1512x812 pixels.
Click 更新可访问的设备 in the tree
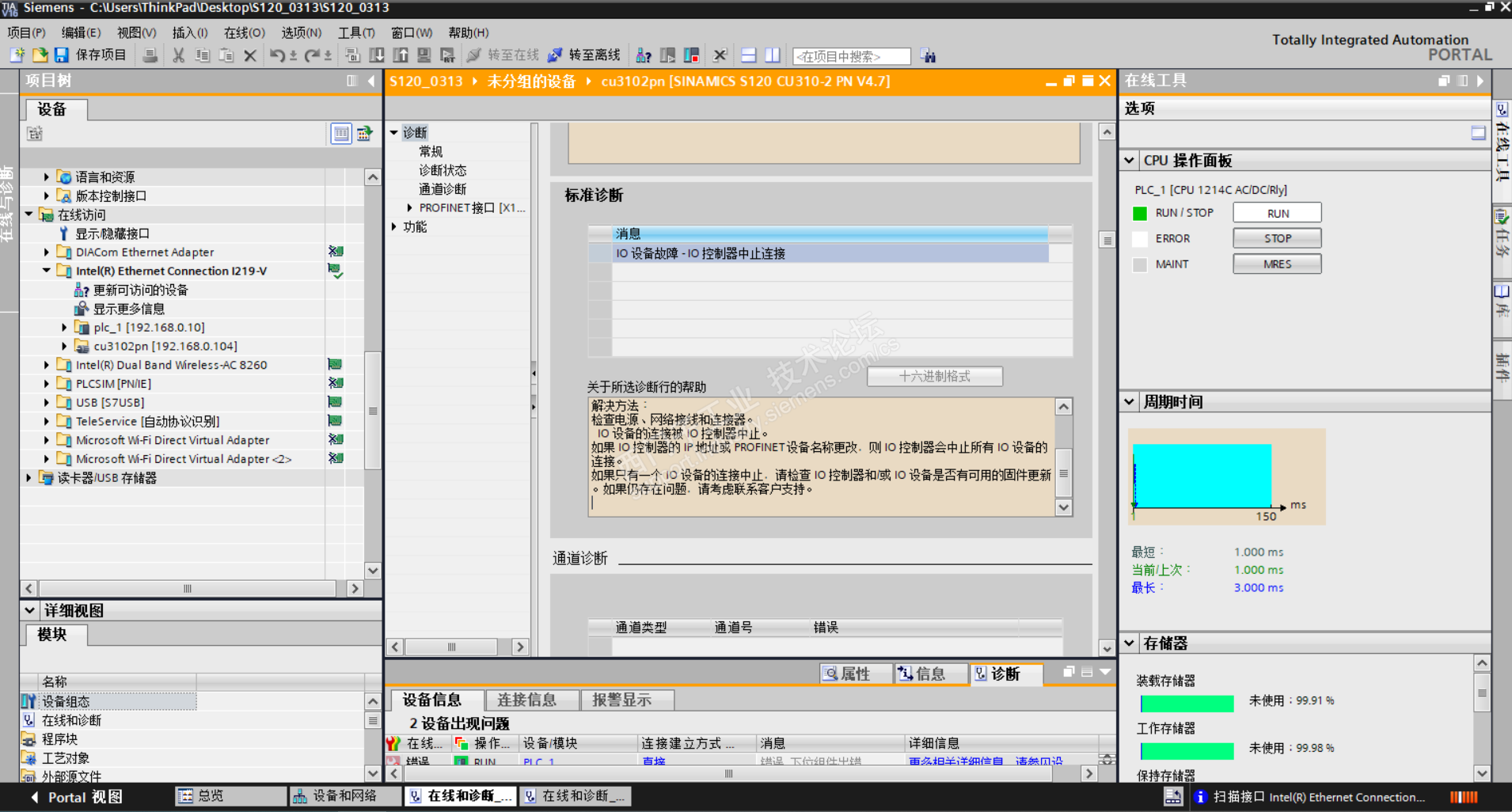point(140,290)
